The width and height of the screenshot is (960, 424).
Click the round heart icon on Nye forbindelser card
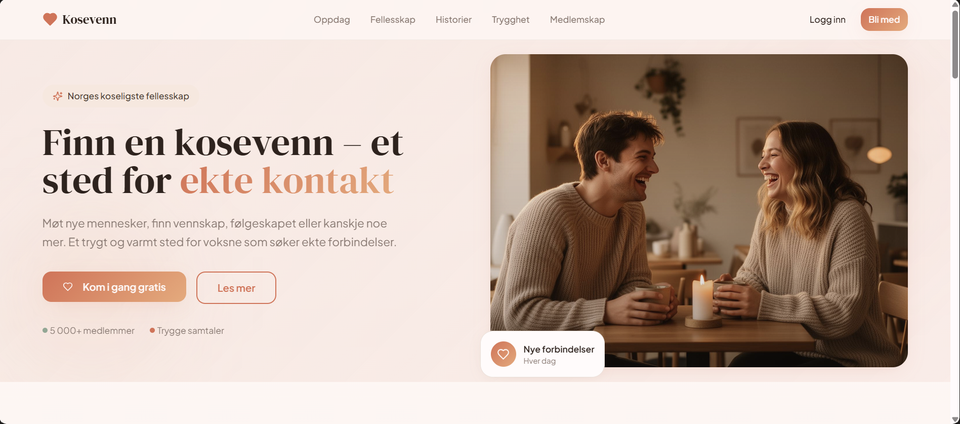[503, 354]
